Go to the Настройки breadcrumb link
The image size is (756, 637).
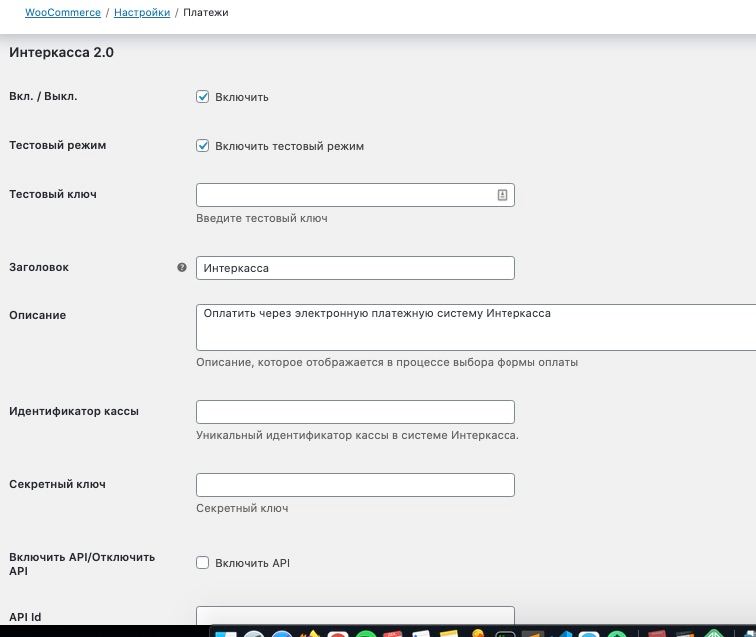(x=142, y=13)
